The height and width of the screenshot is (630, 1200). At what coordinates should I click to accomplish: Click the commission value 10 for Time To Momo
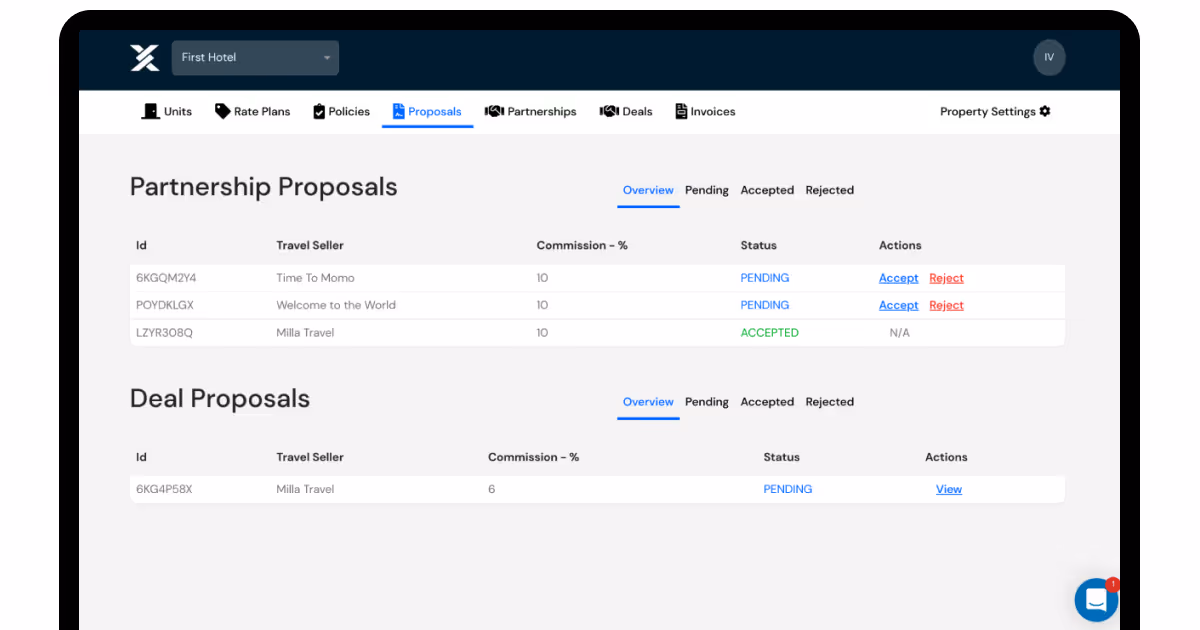(x=542, y=278)
